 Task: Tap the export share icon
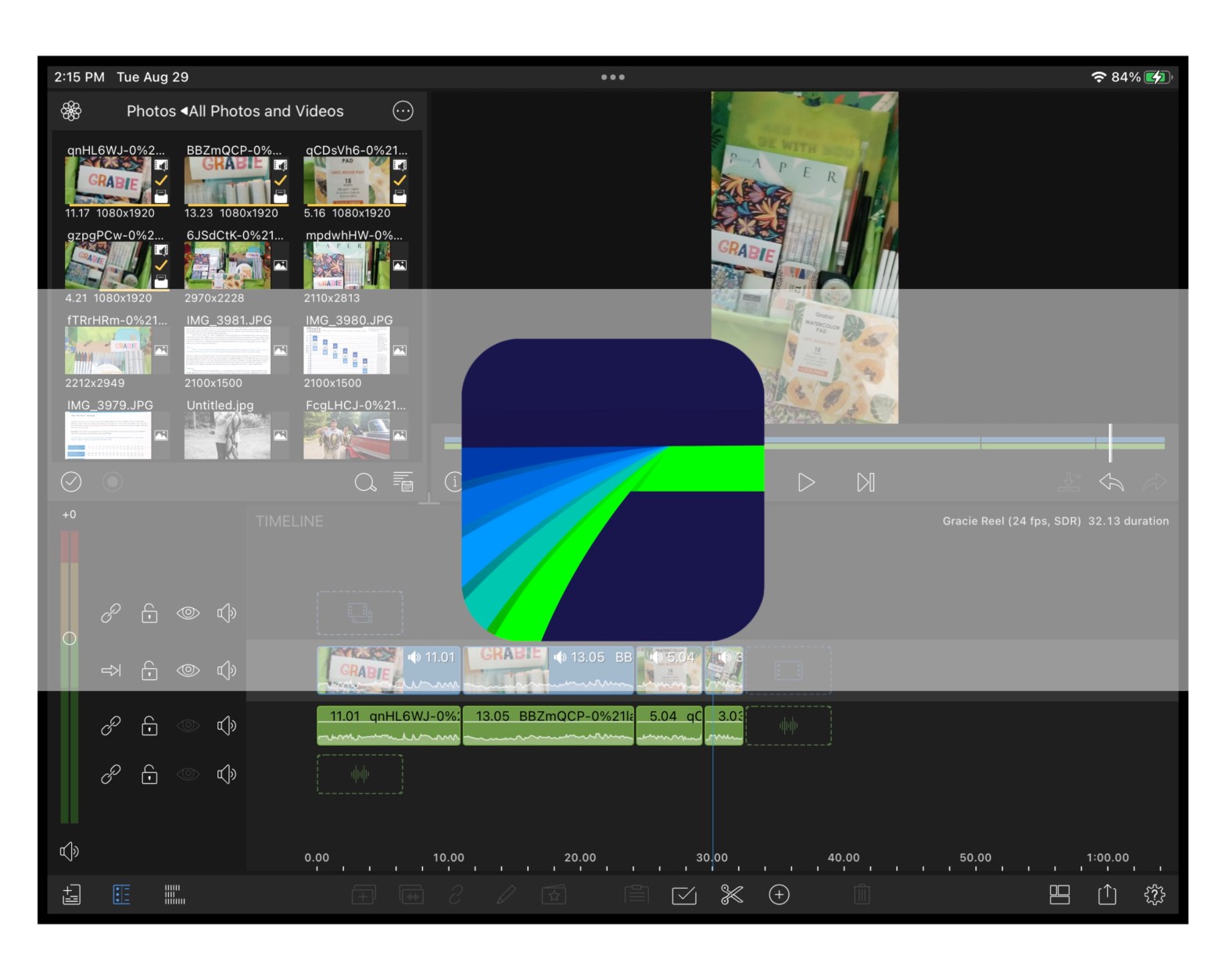click(1107, 895)
